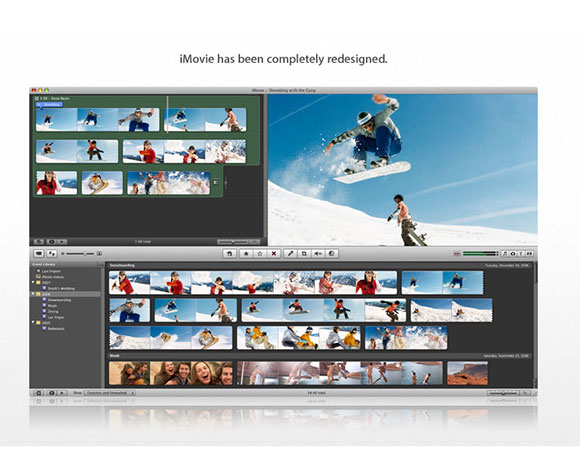This screenshot has height=470, width=580.
Task: Open music and sound effects browser
Action: point(505,254)
